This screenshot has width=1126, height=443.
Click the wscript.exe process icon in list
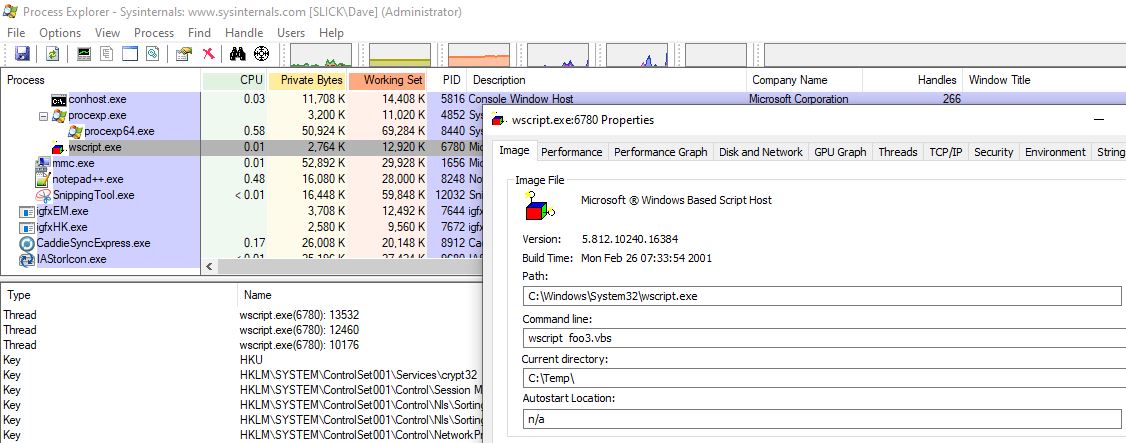click(59, 148)
